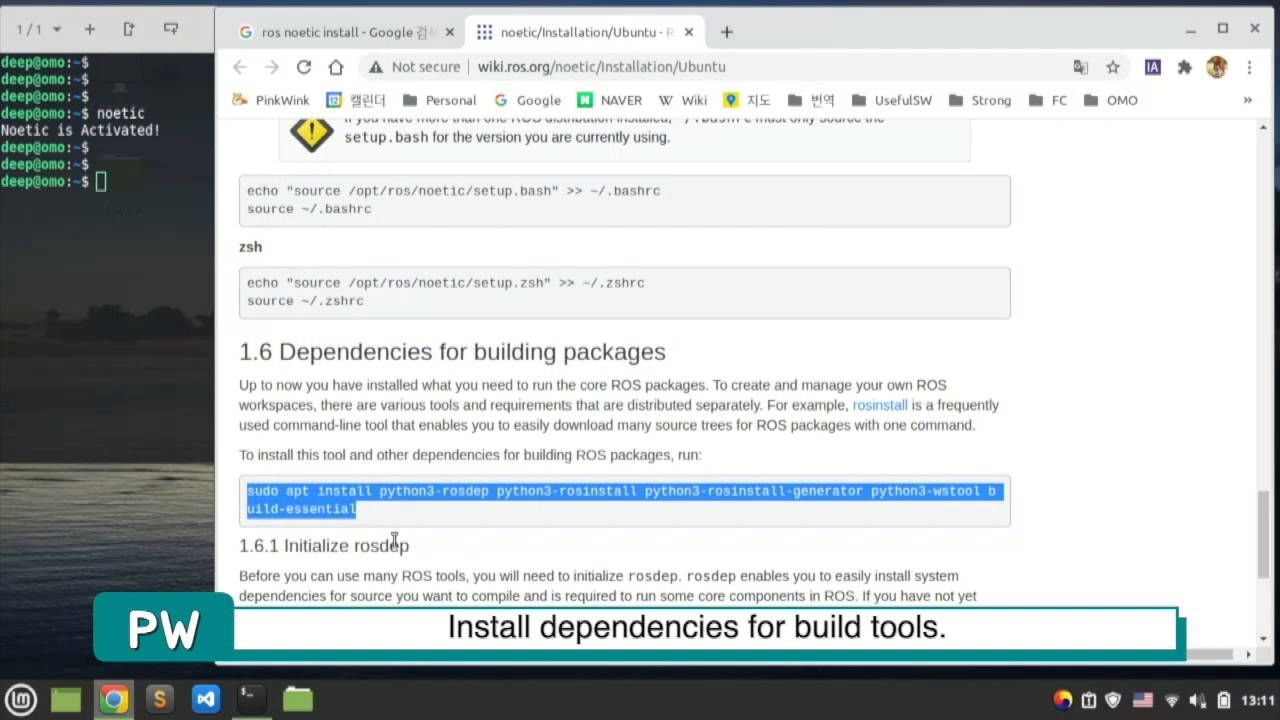Open the Wiki bookmark
1280x720 pixels.
tap(683, 100)
